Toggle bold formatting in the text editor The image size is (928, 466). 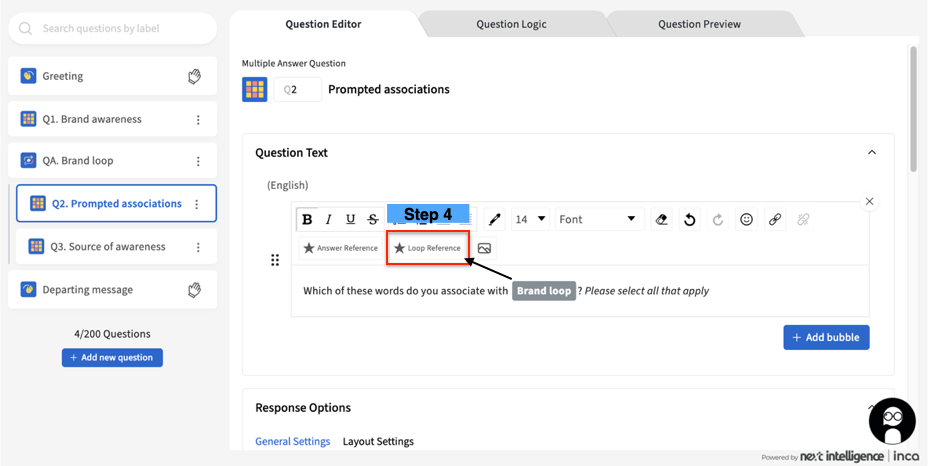click(x=308, y=220)
